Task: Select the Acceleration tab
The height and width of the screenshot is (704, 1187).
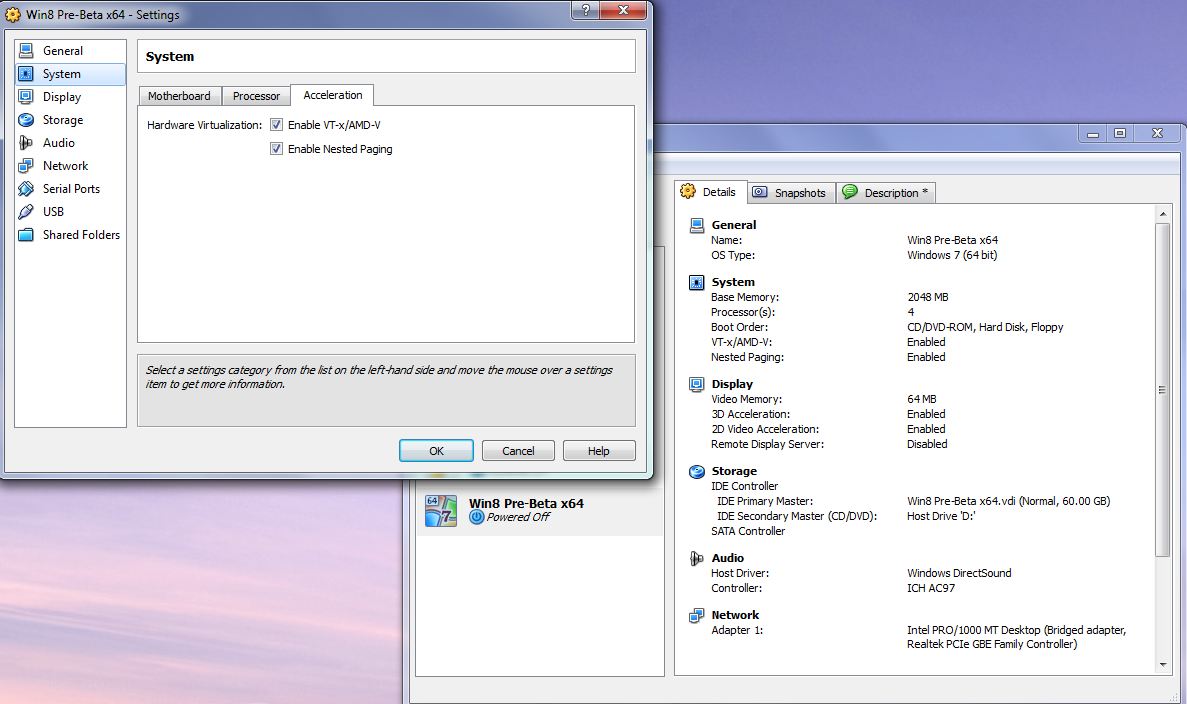Action: 332,95
